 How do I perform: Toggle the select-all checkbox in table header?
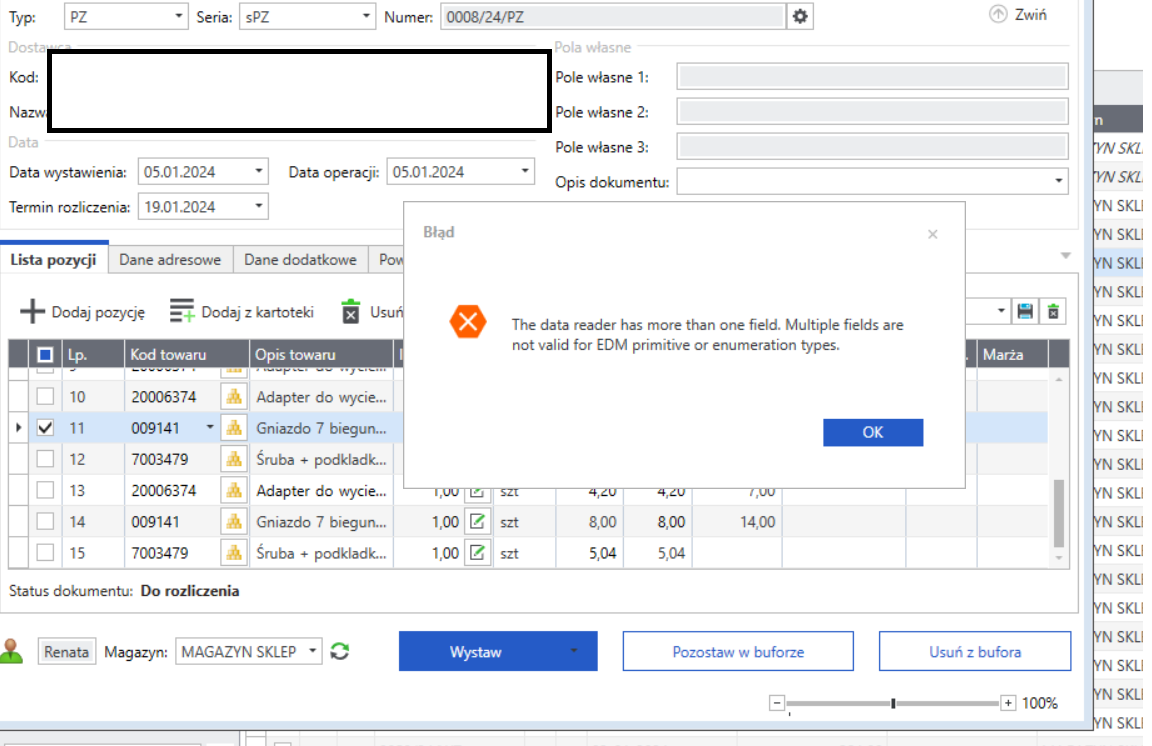[x=45, y=355]
